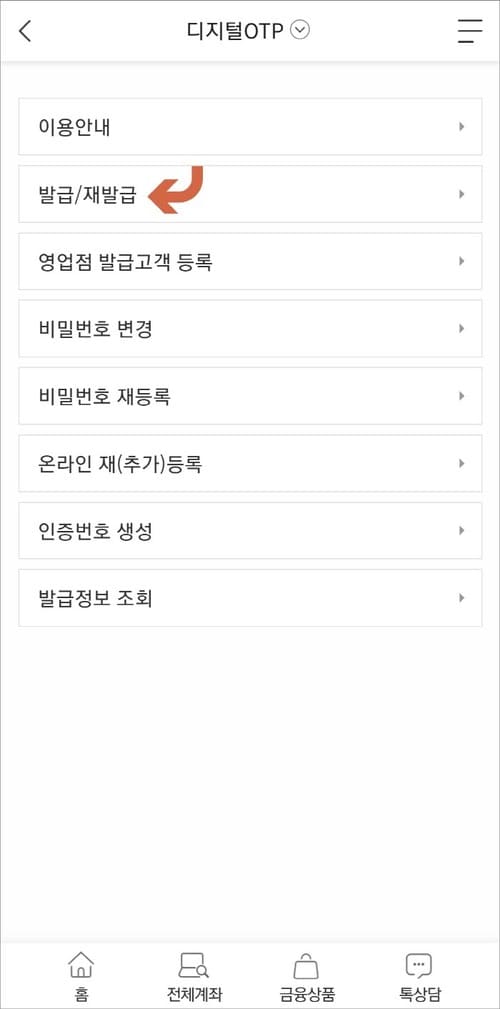Open the 톡상담 chat bubble icon
Screen dimensions: 500x1009
click(x=419, y=965)
